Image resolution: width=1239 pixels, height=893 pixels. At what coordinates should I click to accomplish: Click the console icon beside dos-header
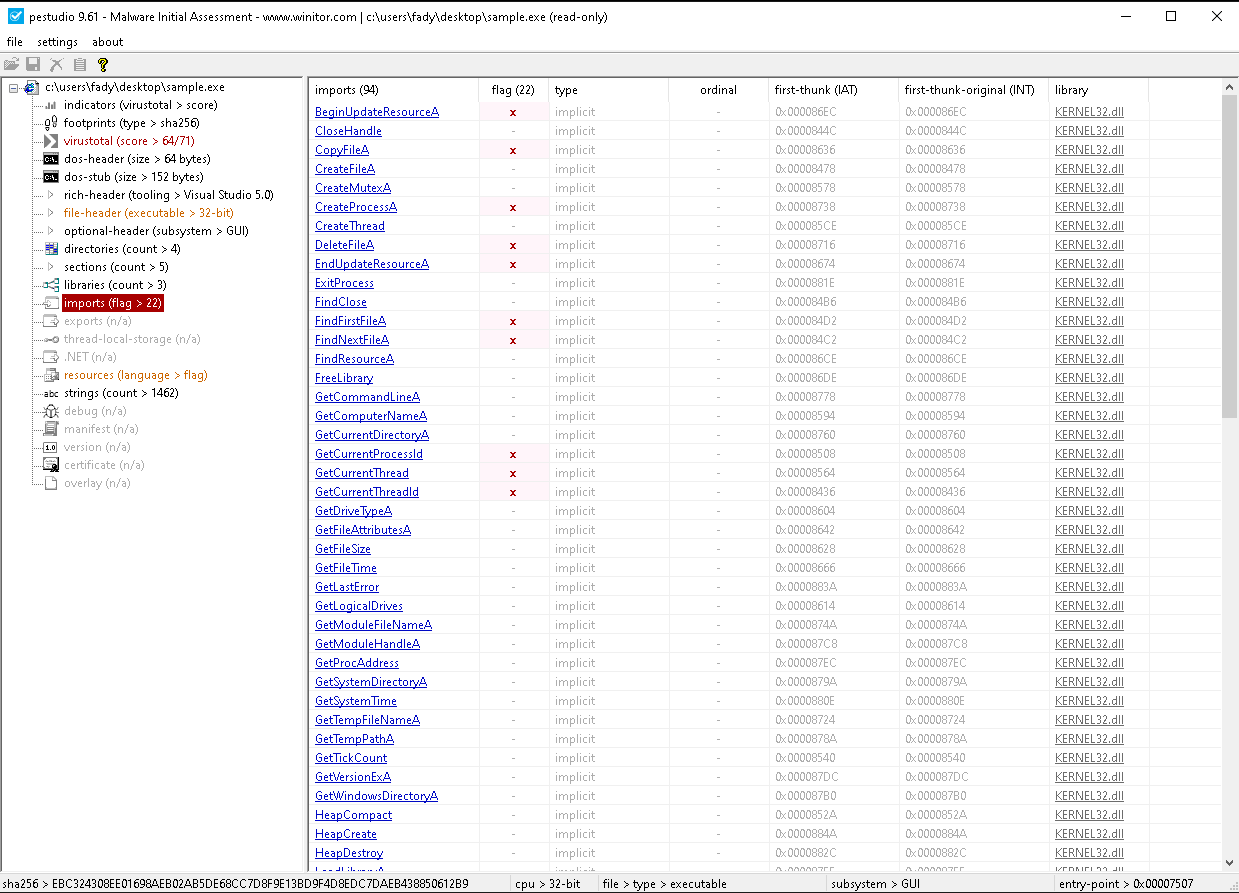[x=51, y=159]
